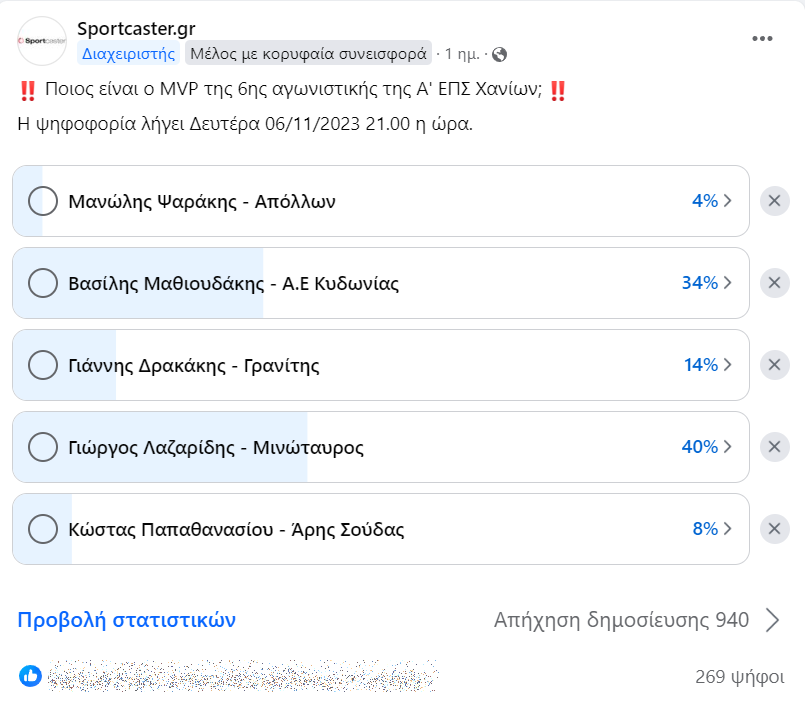Open the three-dots post options menu

(x=762, y=39)
